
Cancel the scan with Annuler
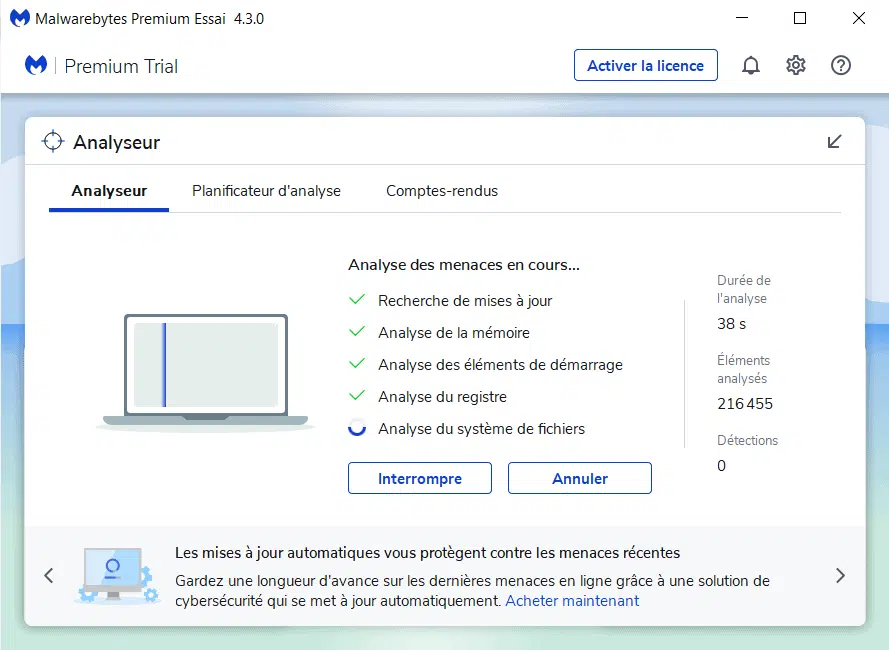pyautogui.click(x=579, y=478)
